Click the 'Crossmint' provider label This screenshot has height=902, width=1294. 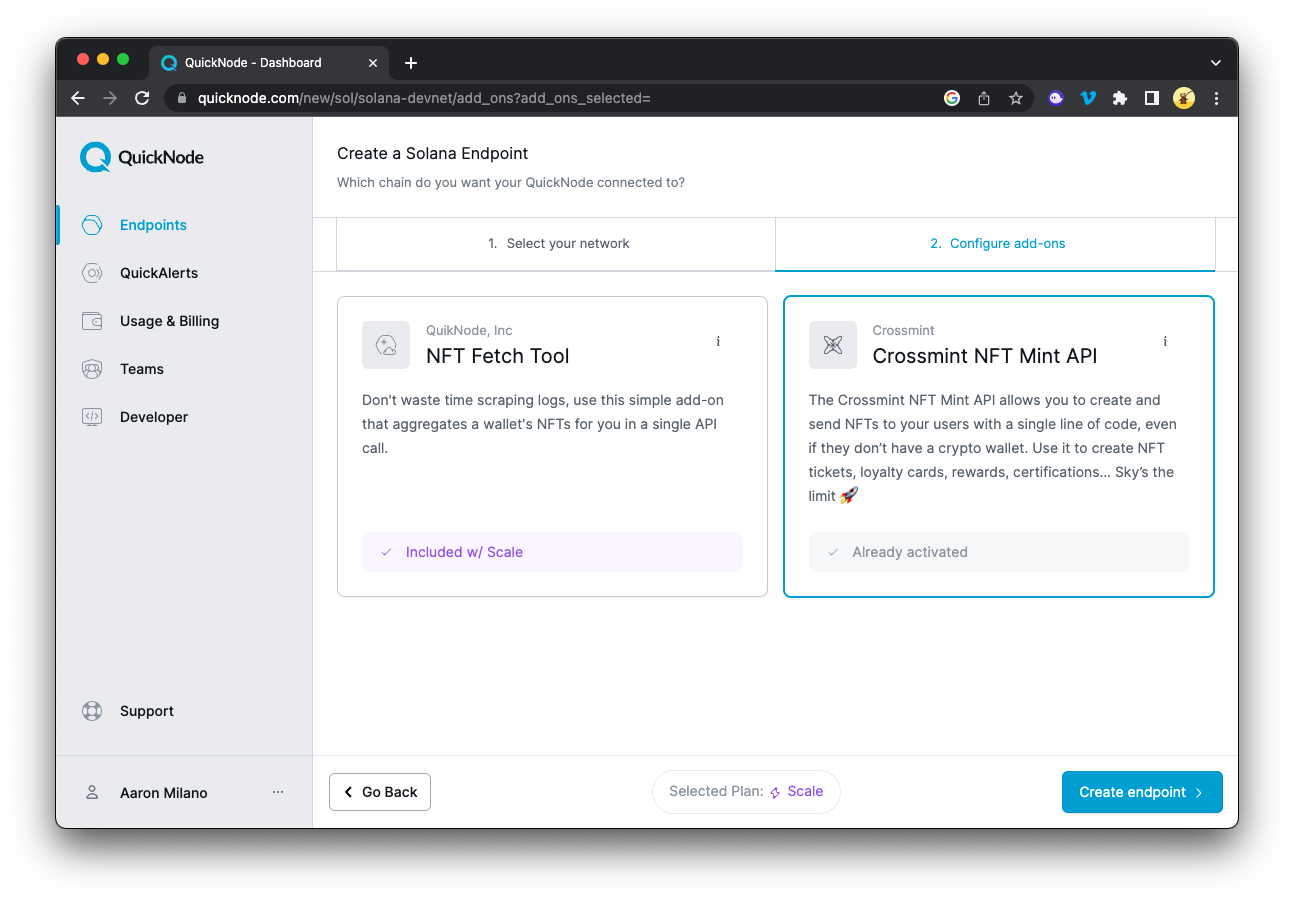(x=904, y=331)
